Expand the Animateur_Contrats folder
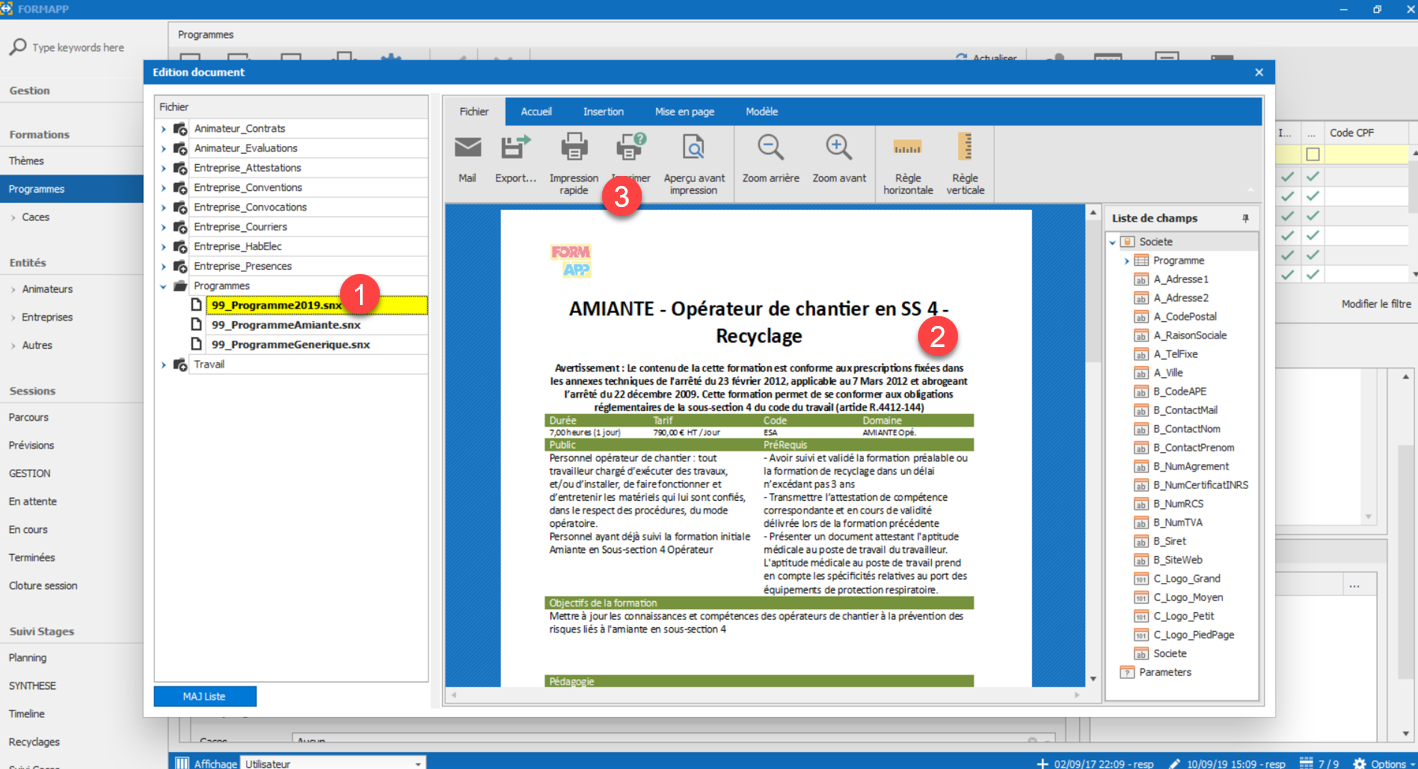This screenshot has width=1418, height=769. click(x=164, y=129)
